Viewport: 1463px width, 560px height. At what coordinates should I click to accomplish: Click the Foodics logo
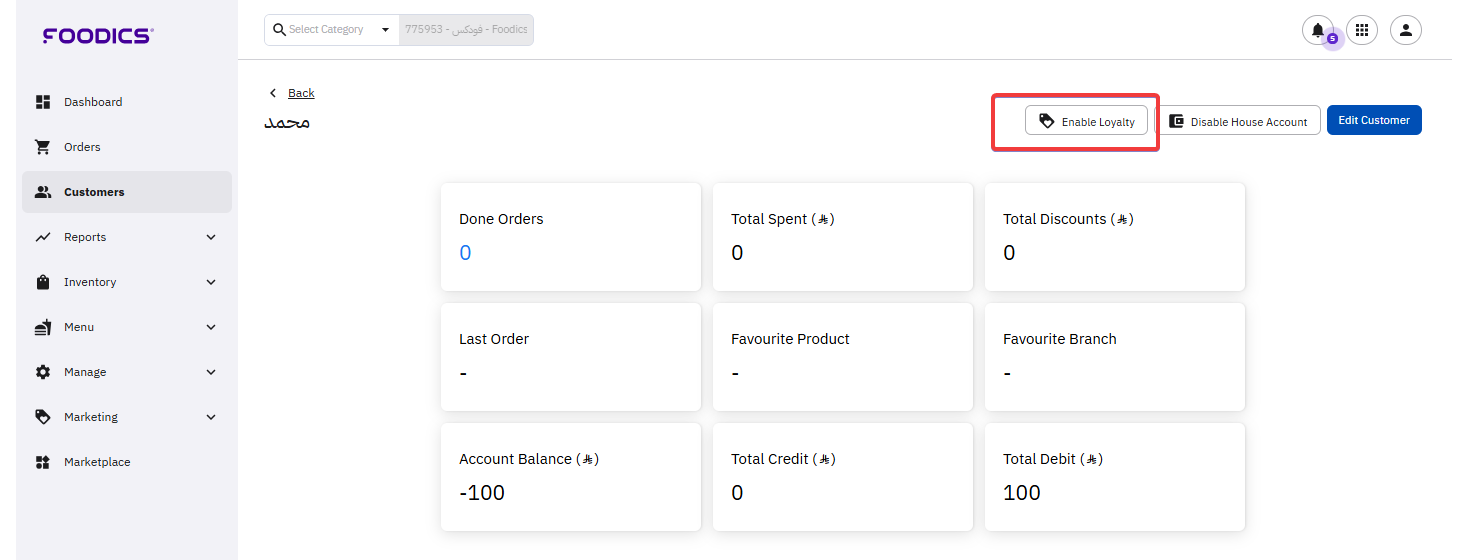tap(97, 36)
